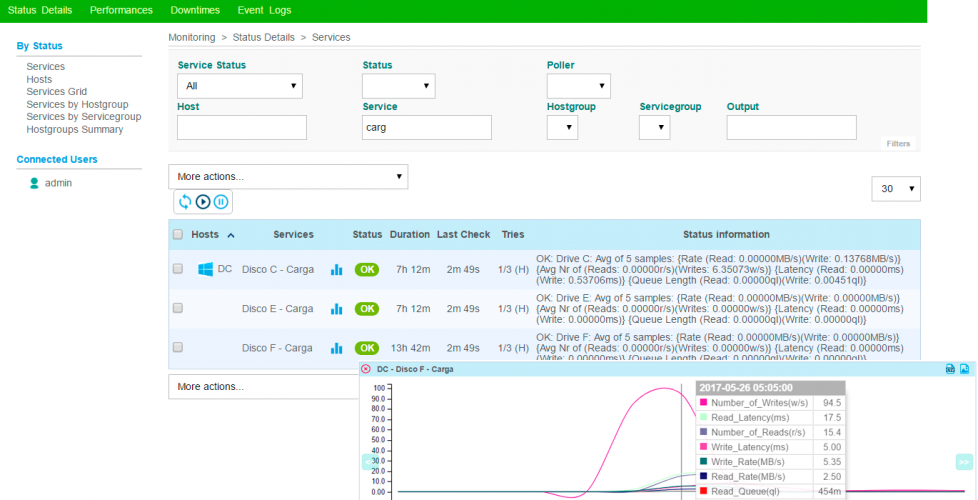978x500 pixels.
Task: Click the Disco E - Carga service link
Action: pos(278,309)
